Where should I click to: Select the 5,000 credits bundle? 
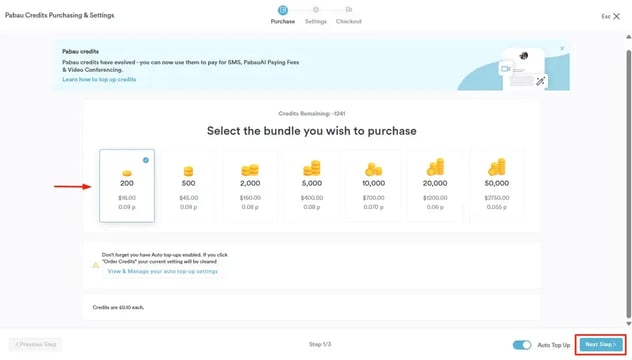(x=312, y=185)
